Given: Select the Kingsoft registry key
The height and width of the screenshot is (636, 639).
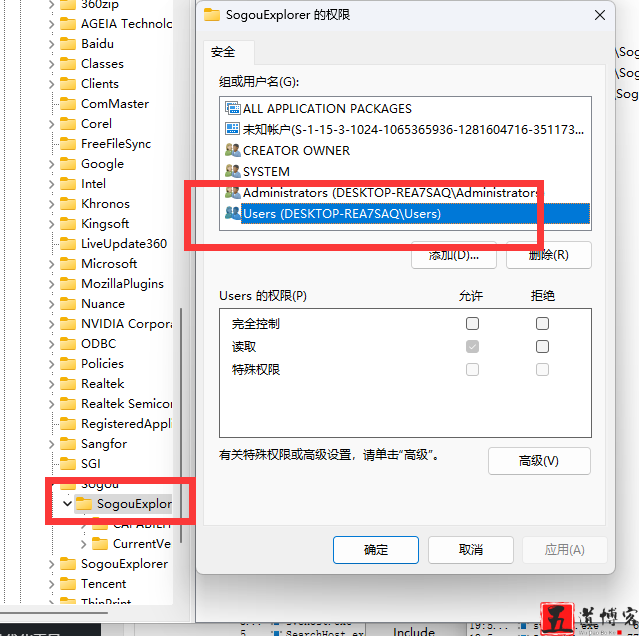Looking at the screenshot, I should point(105,224).
